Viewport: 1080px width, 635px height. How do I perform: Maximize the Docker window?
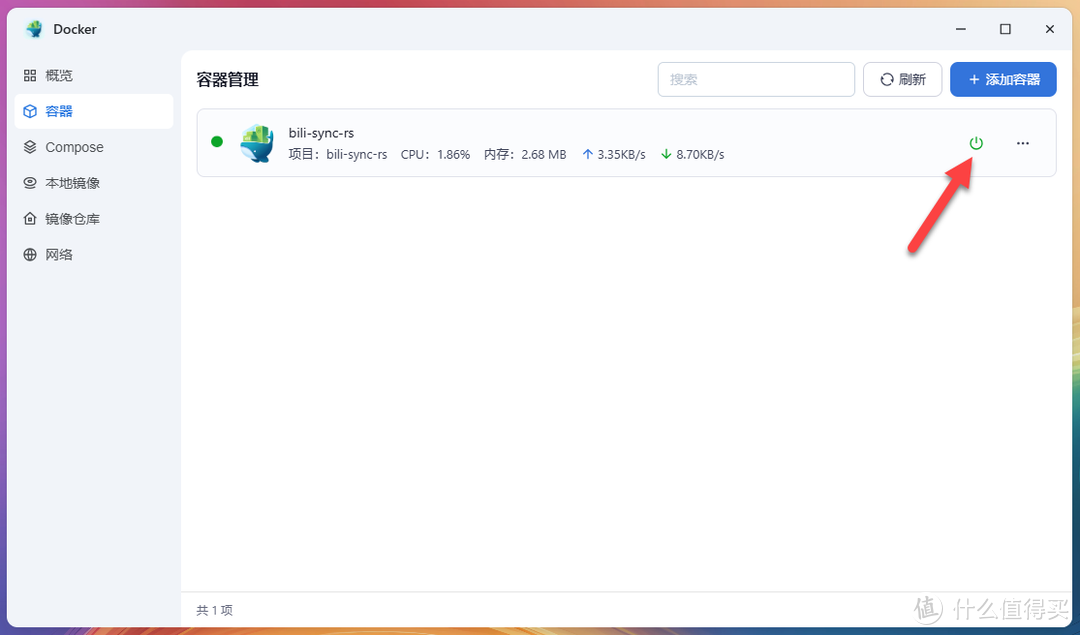pyautogui.click(x=1005, y=29)
